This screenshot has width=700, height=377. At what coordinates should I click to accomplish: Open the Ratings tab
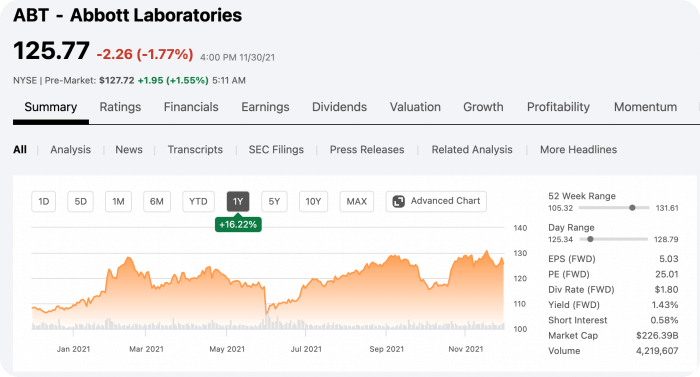pos(120,107)
